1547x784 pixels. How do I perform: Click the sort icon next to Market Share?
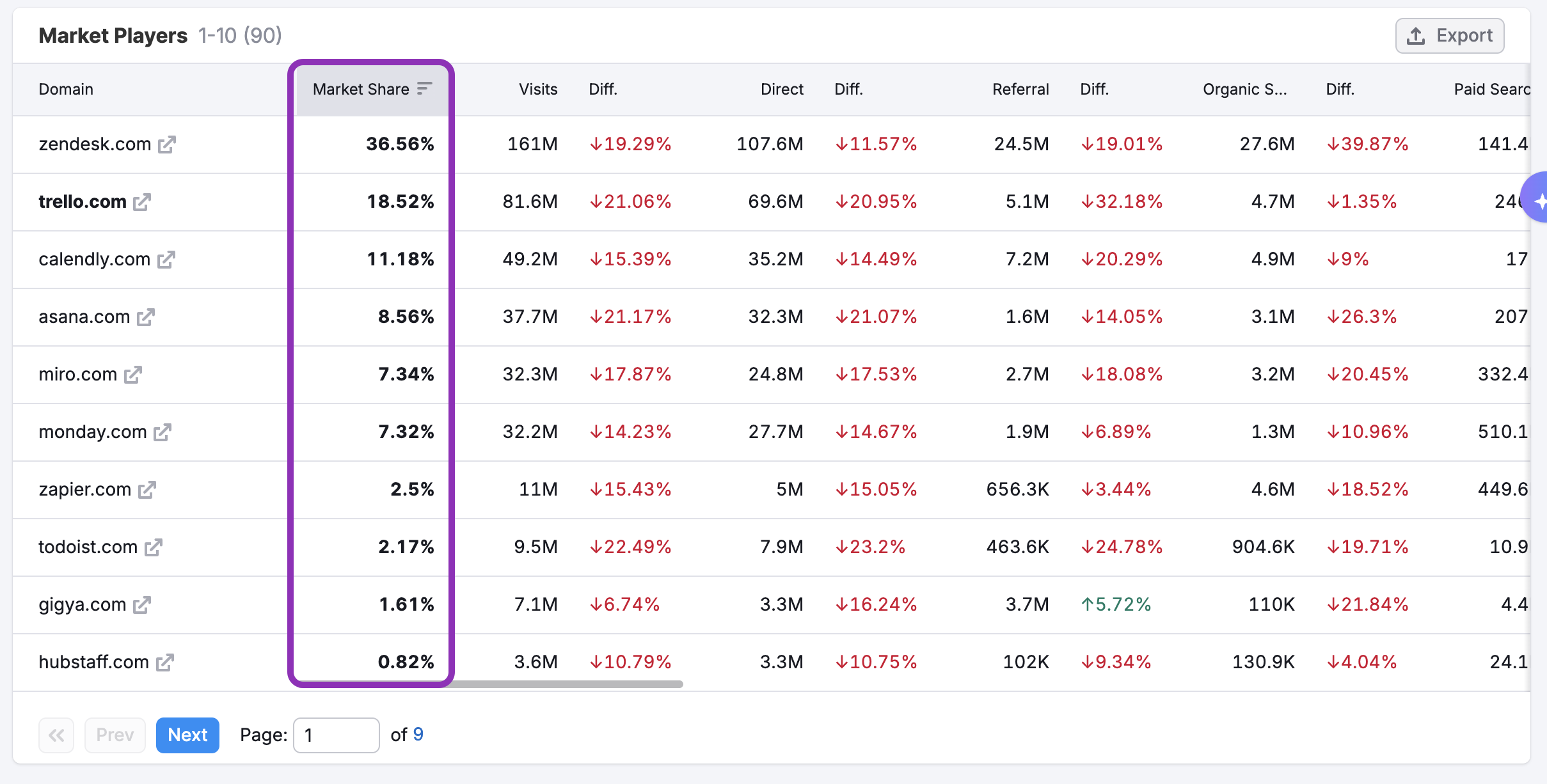click(x=424, y=89)
